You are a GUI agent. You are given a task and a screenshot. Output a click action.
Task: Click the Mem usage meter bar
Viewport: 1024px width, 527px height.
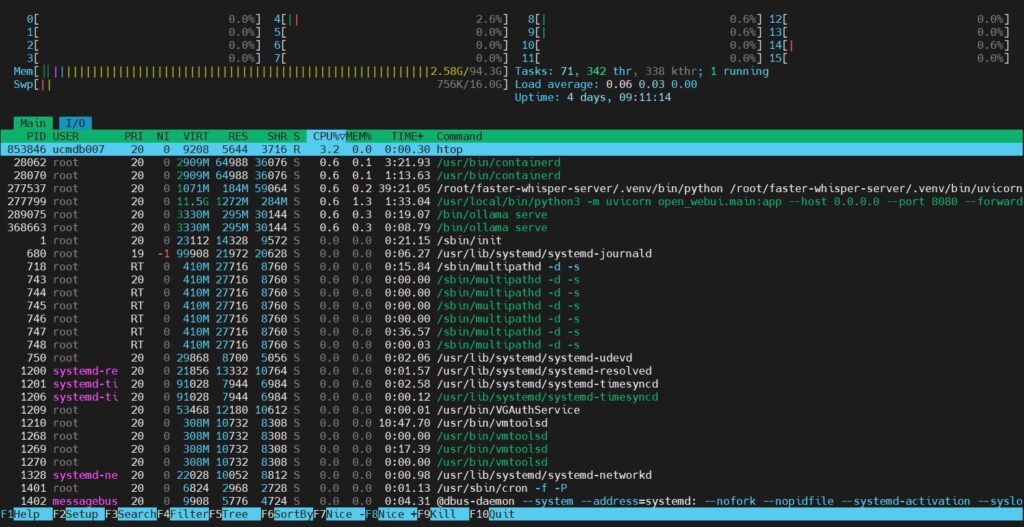261,71
